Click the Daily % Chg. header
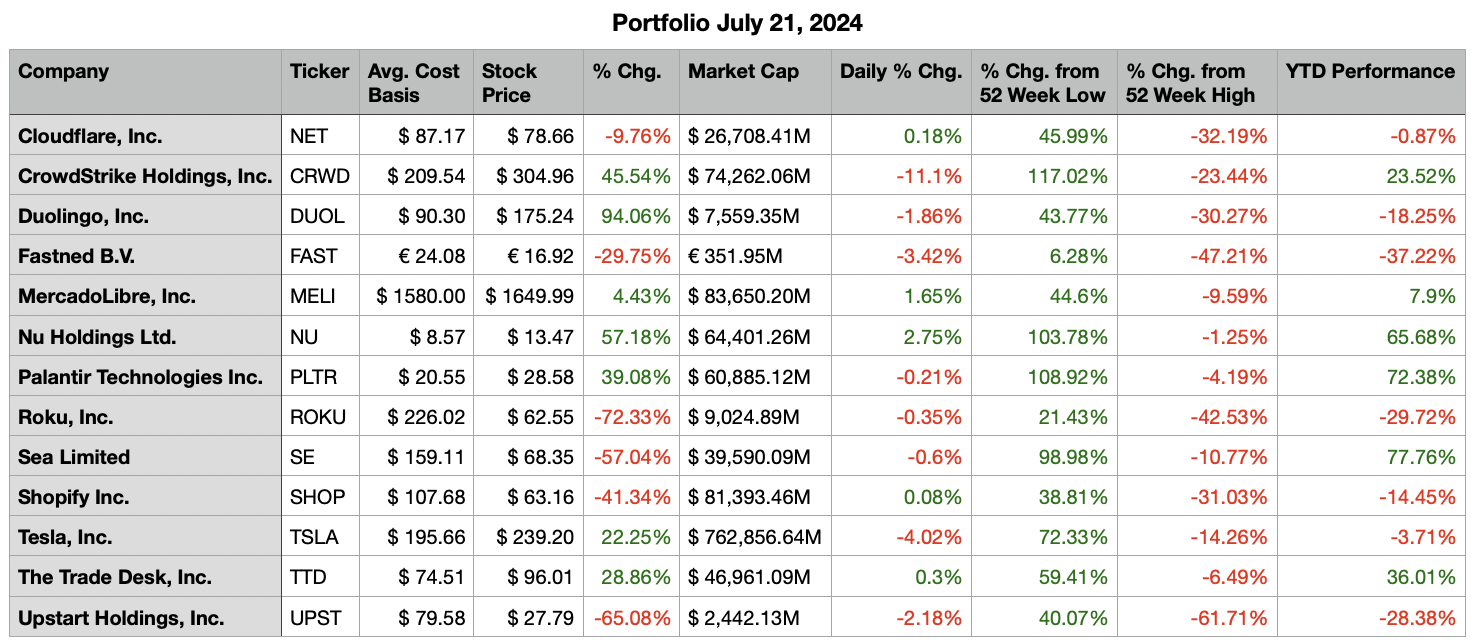Screen dimensions: 1472x644 (900, 72)
